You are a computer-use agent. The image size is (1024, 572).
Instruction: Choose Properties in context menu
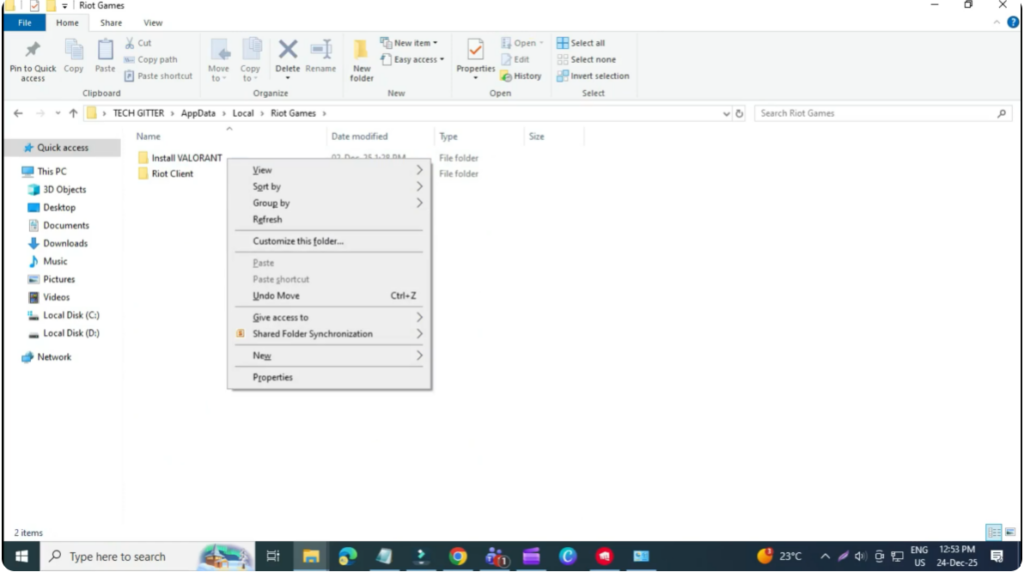coord(329,377)
